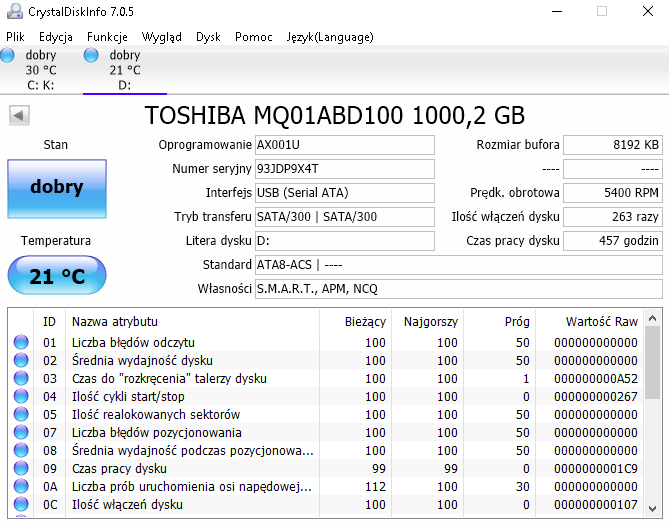669x523 pixels.
Task: Click status orb of attribute 01 row
Action: 21,342
